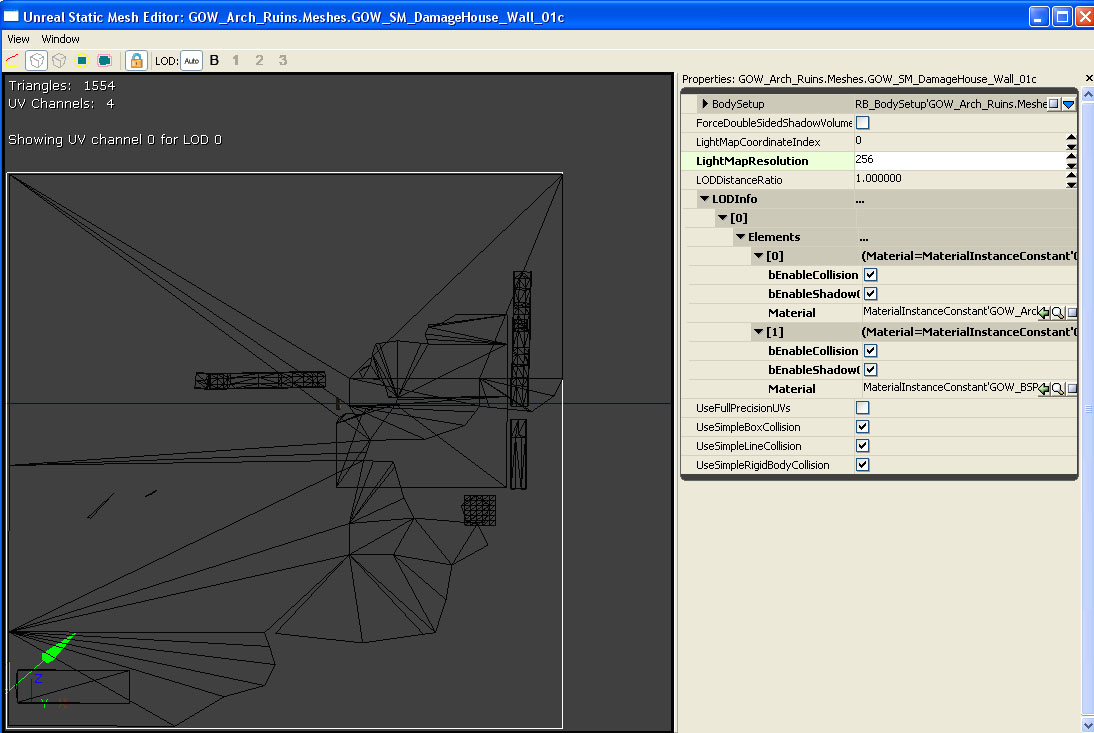Image resolution: width=1094 pixels, height=733 pixels.
Task: Click the LightMapResolution 256 field
Action: [x=959, y=160]
